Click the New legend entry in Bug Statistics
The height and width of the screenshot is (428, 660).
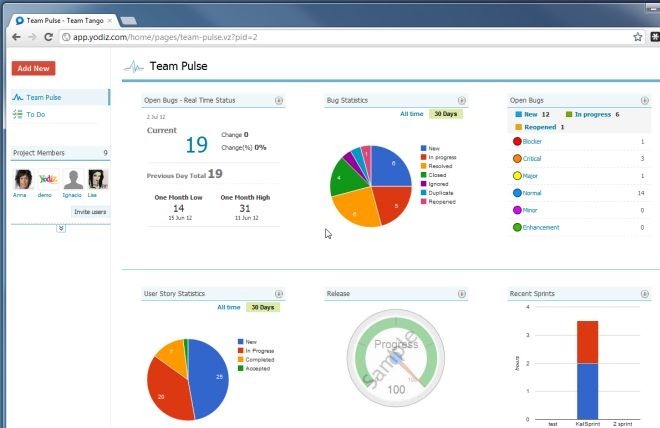pos(430,148)
